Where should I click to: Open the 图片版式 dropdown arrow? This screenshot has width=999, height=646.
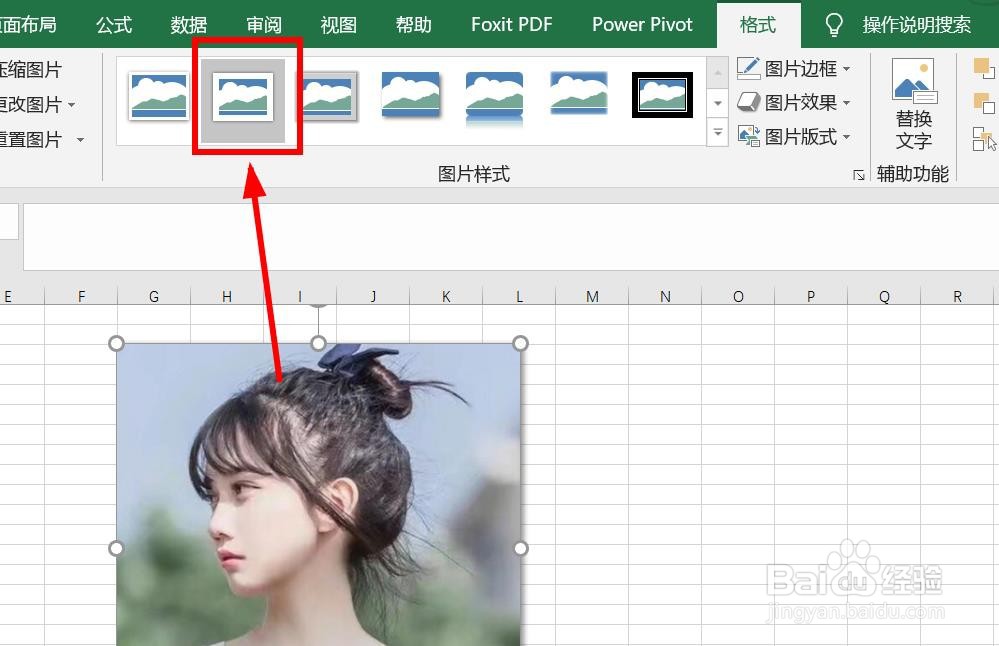click(x=846, y=137)
